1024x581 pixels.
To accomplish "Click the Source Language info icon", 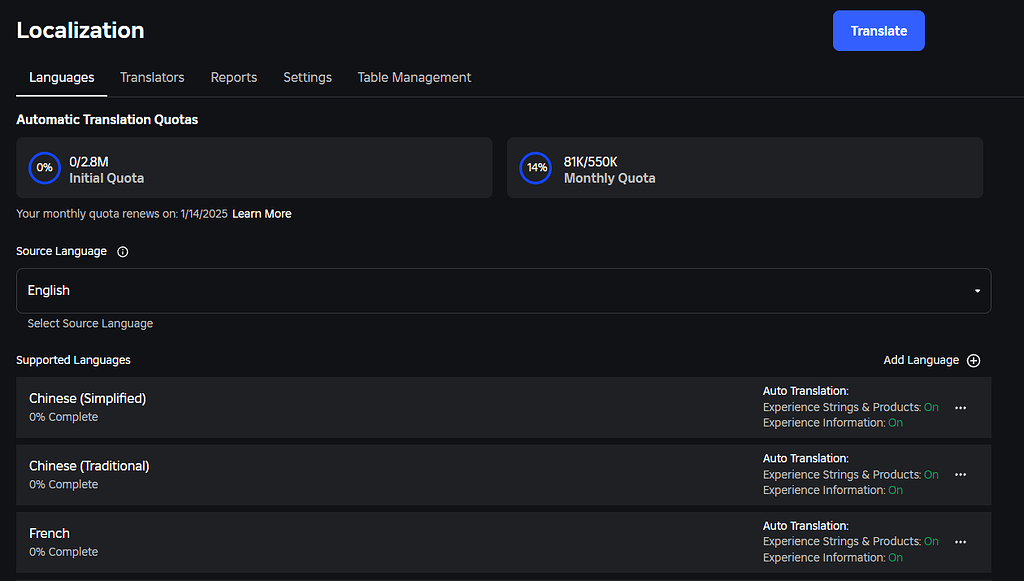I will tap(123, 252).
